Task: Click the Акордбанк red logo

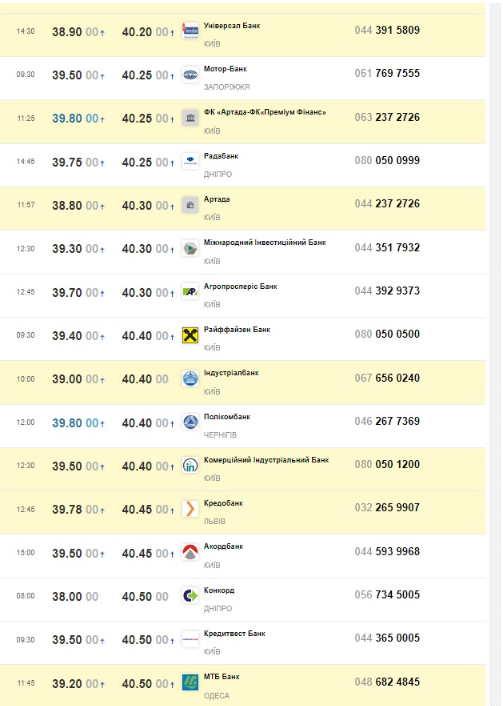Action: pyautogui.click(x=190, y=552)
